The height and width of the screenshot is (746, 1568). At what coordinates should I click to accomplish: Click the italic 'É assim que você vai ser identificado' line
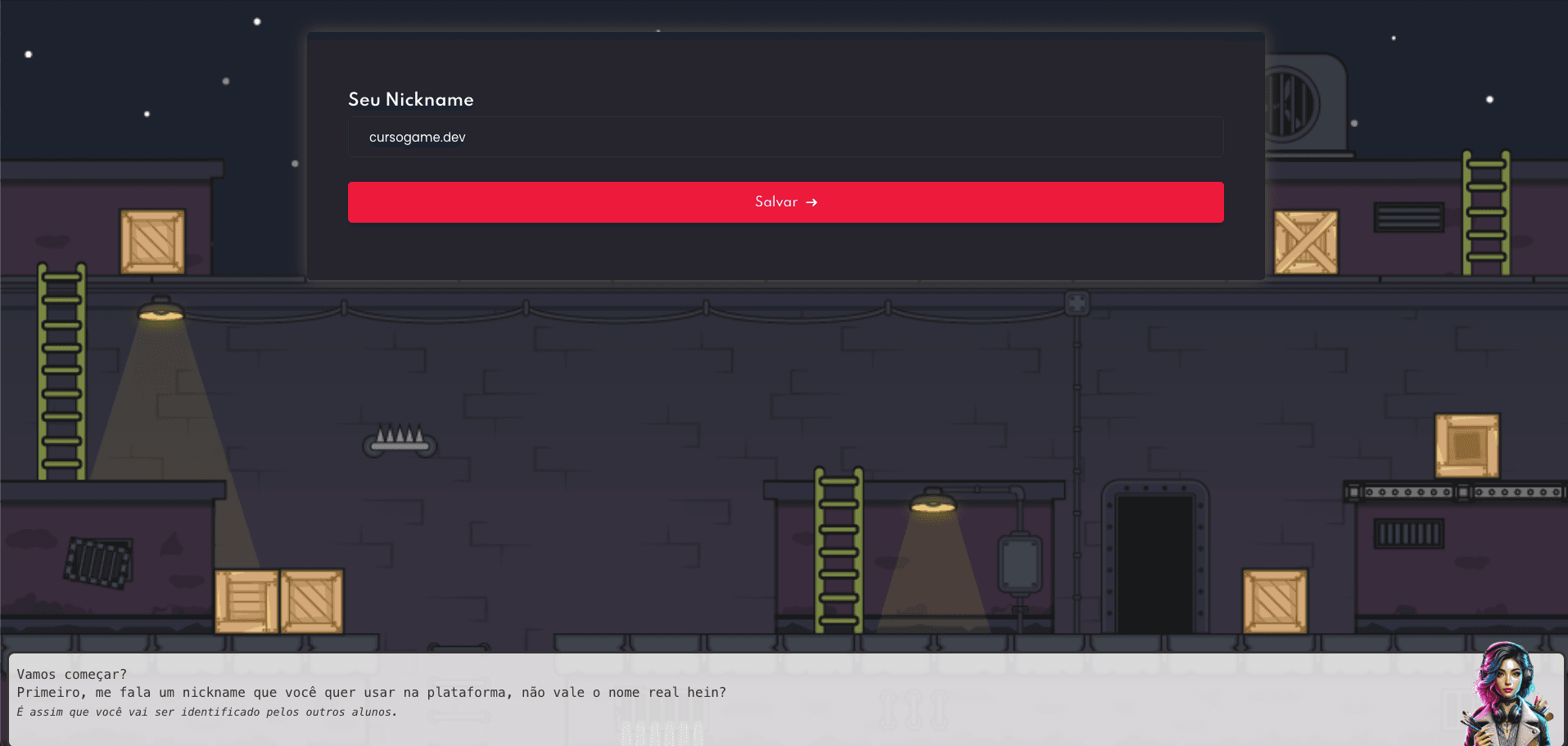click(207, 712)
